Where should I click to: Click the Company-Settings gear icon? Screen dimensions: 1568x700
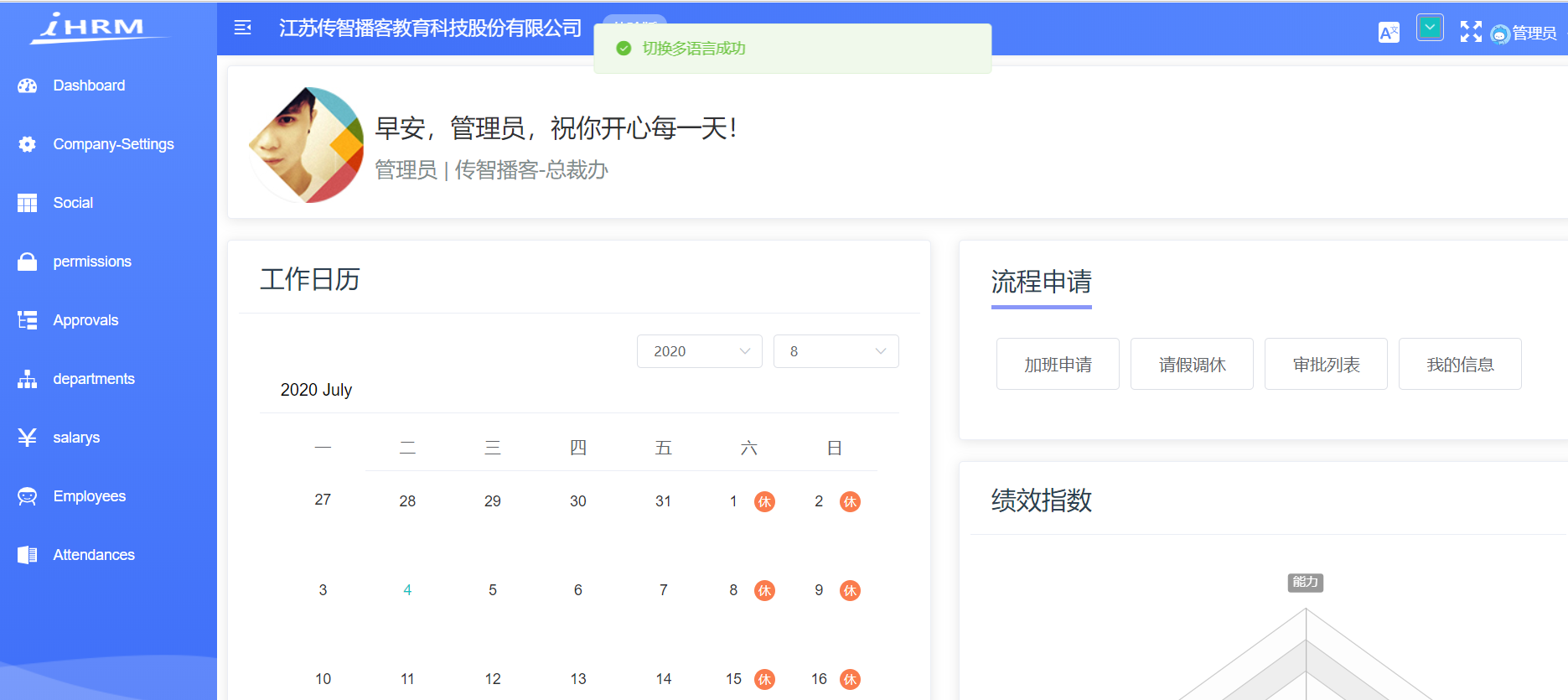(x=28, y=144)
